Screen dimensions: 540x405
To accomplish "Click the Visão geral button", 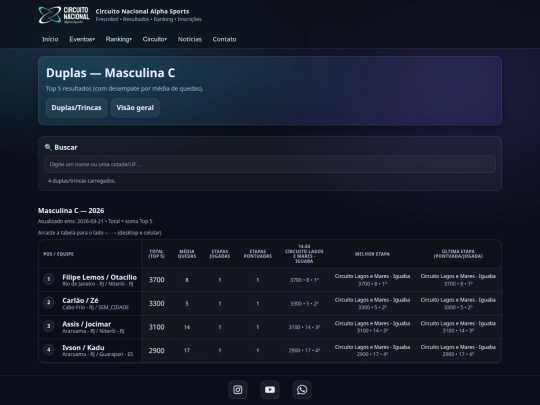I will [135, 108].
